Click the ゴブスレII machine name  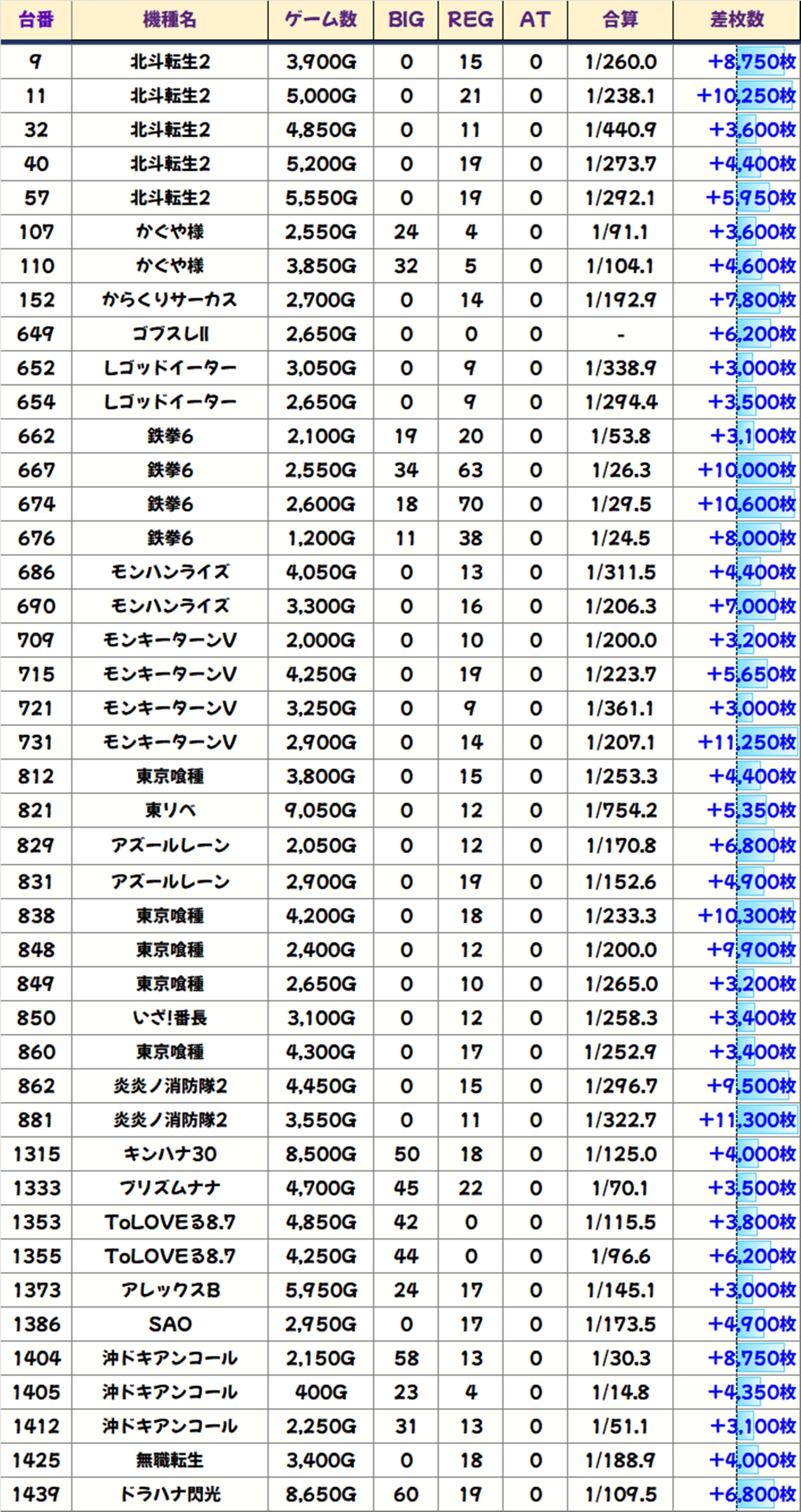pos(170,335)
